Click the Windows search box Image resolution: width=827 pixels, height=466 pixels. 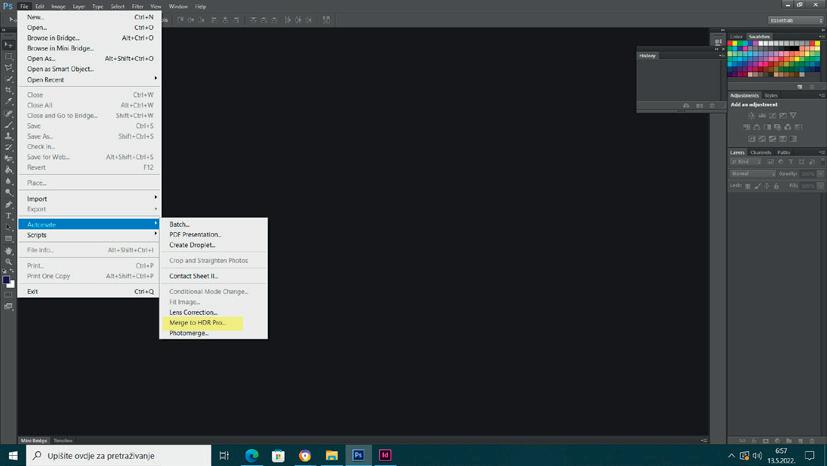point(119,455)
